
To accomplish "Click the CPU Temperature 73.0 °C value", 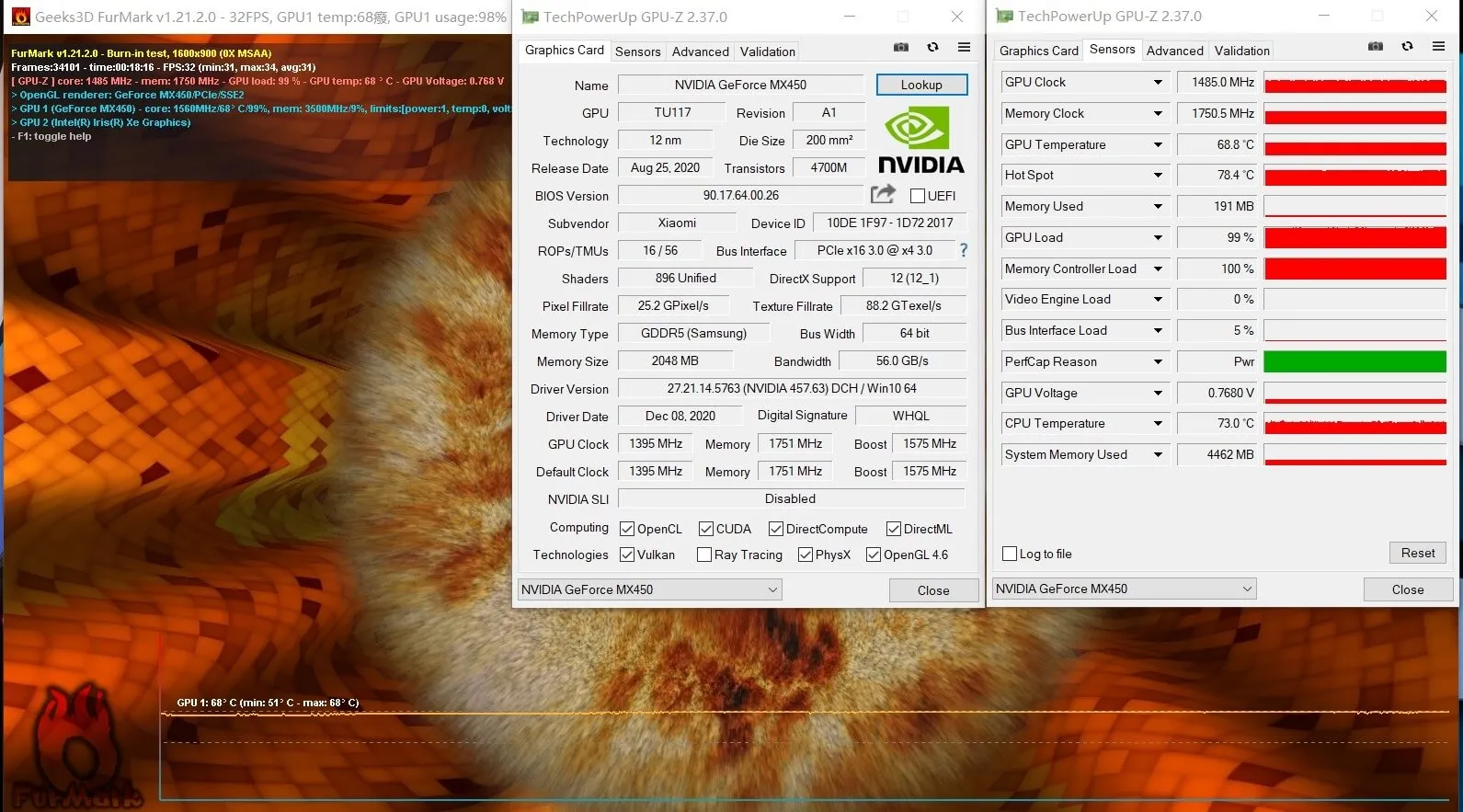I will (1218, 423).
